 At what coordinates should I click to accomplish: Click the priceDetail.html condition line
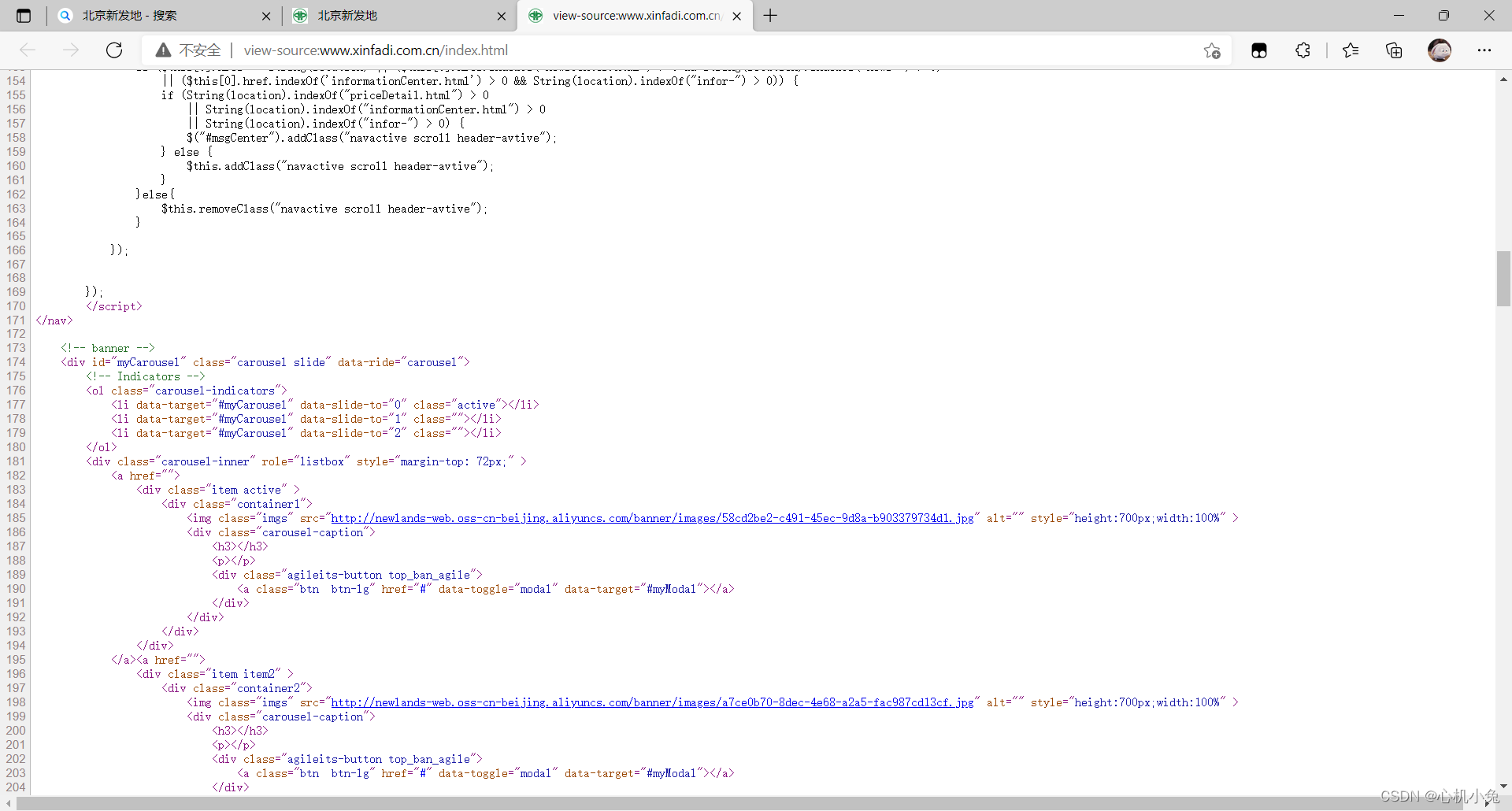(x=325, y=95)
